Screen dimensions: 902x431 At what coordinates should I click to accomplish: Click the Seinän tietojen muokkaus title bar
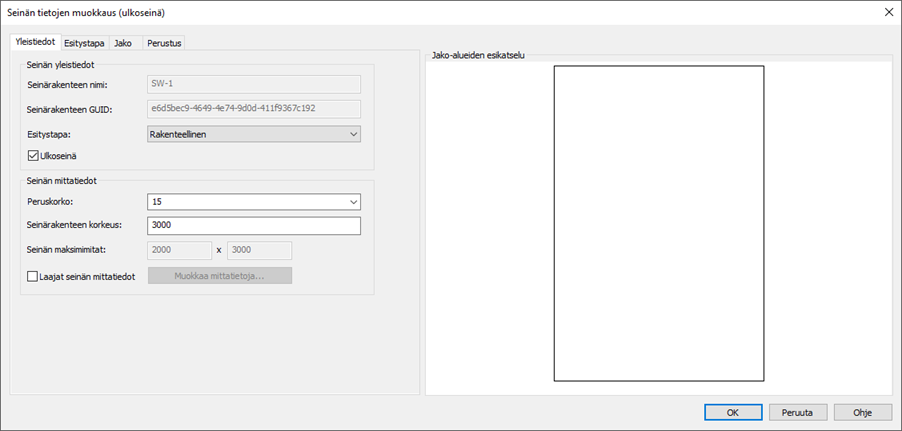(400, 12)
